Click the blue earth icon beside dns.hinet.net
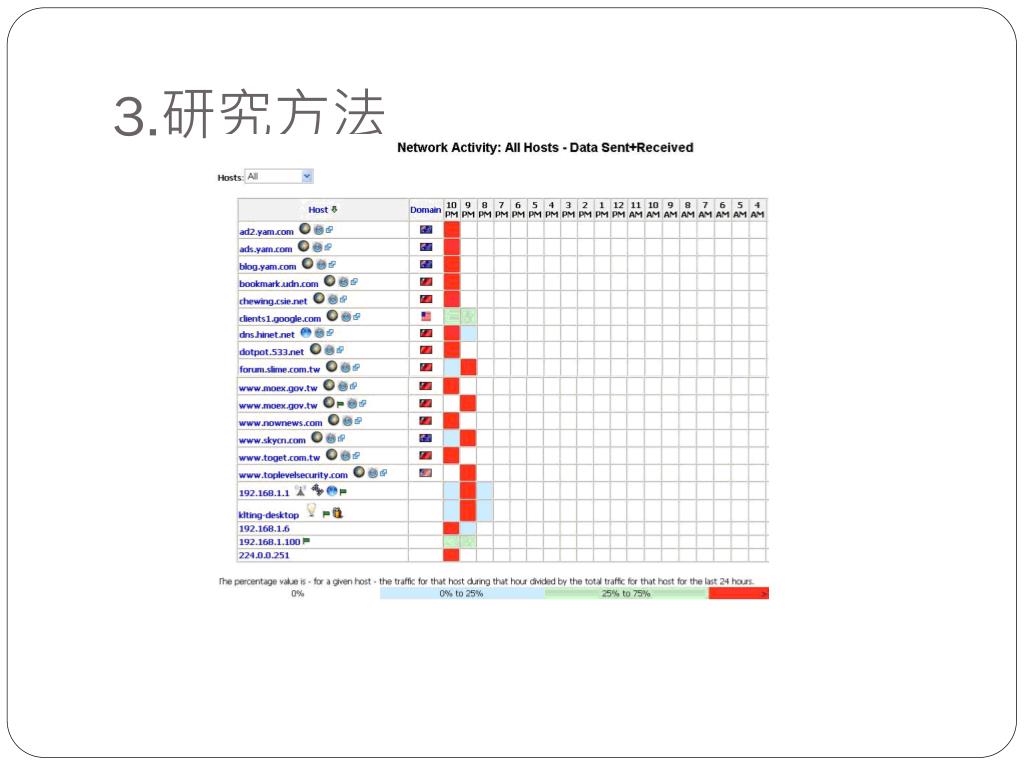Image resolution: width=1024 pixels, height=768 pixels. coord(306,332)
